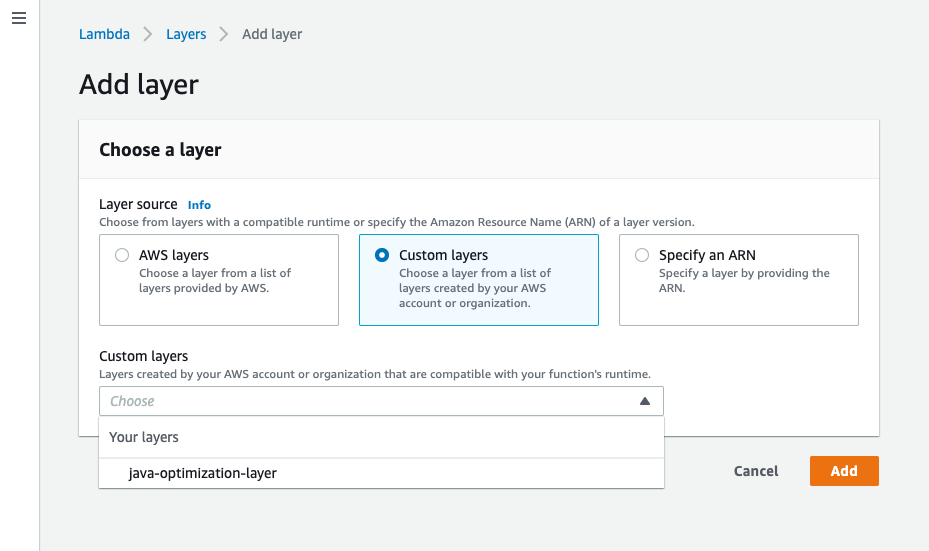The height and width of the screenshot is (551, 929).
Task: Open the Layer source Info link
Action: point(199,205)
